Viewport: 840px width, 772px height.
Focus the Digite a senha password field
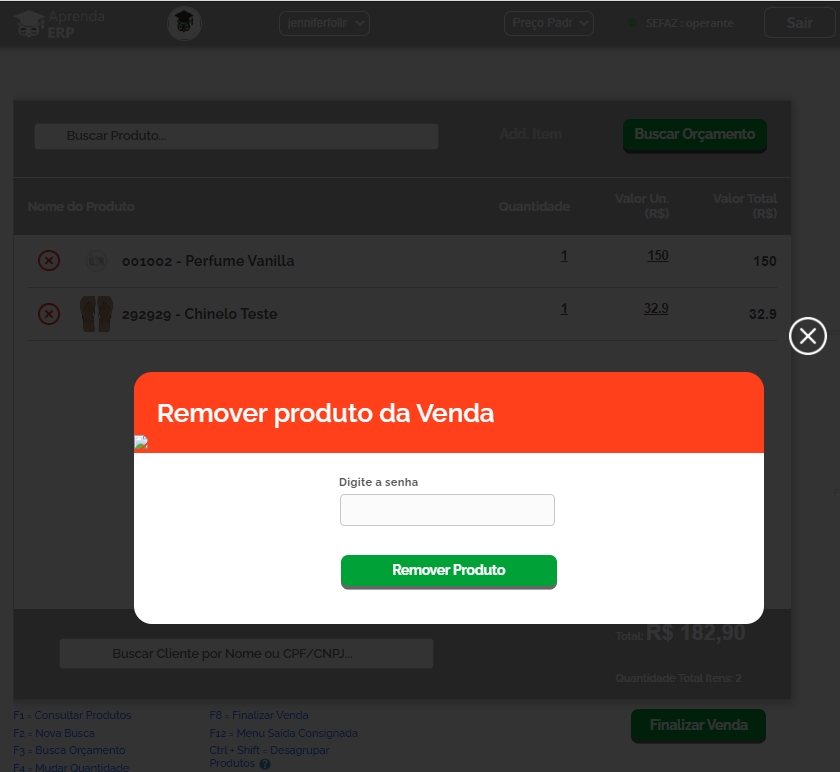(x=447, y=510)
